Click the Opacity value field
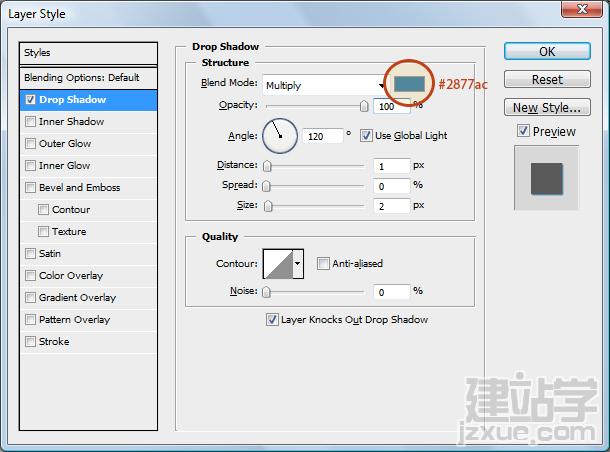The height and width of the screenshot is (452, 610). [391, 106]
